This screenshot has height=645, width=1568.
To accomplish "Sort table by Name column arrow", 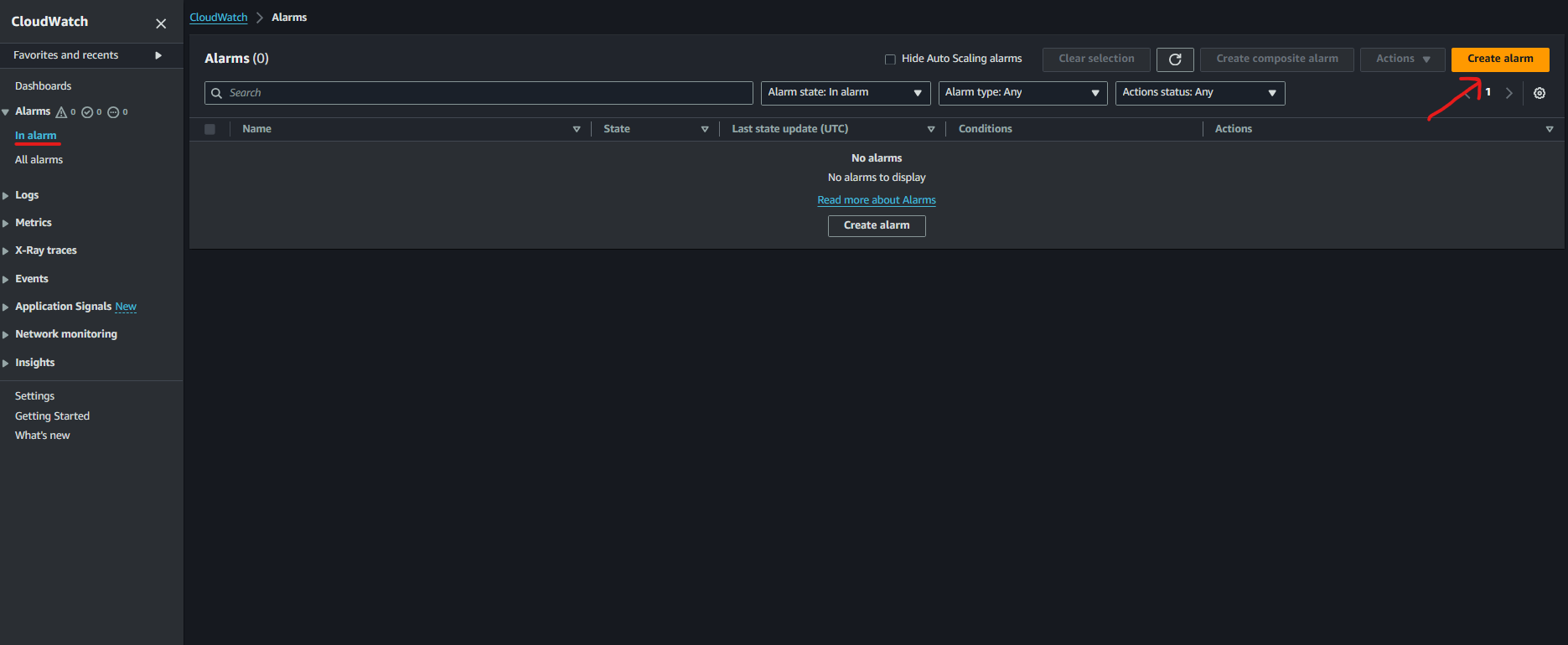I will tap(577, 129).
